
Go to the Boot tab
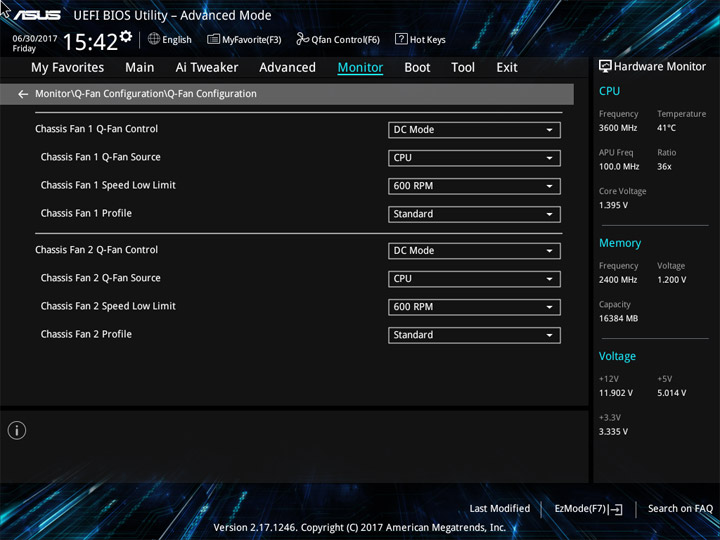click(417, 68)
